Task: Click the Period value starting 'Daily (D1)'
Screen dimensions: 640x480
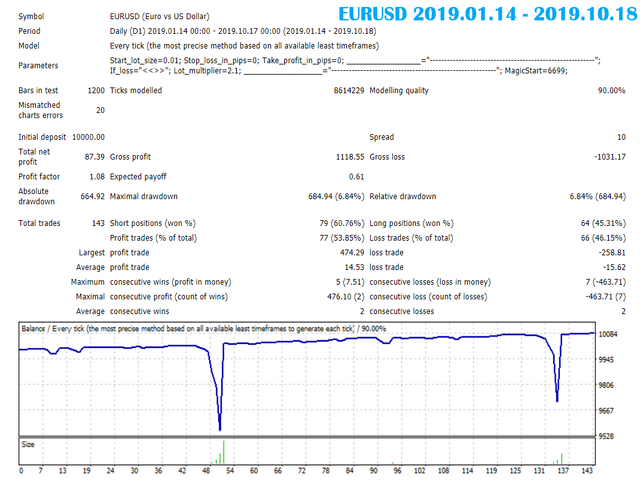Action: [x=243, y=31]
